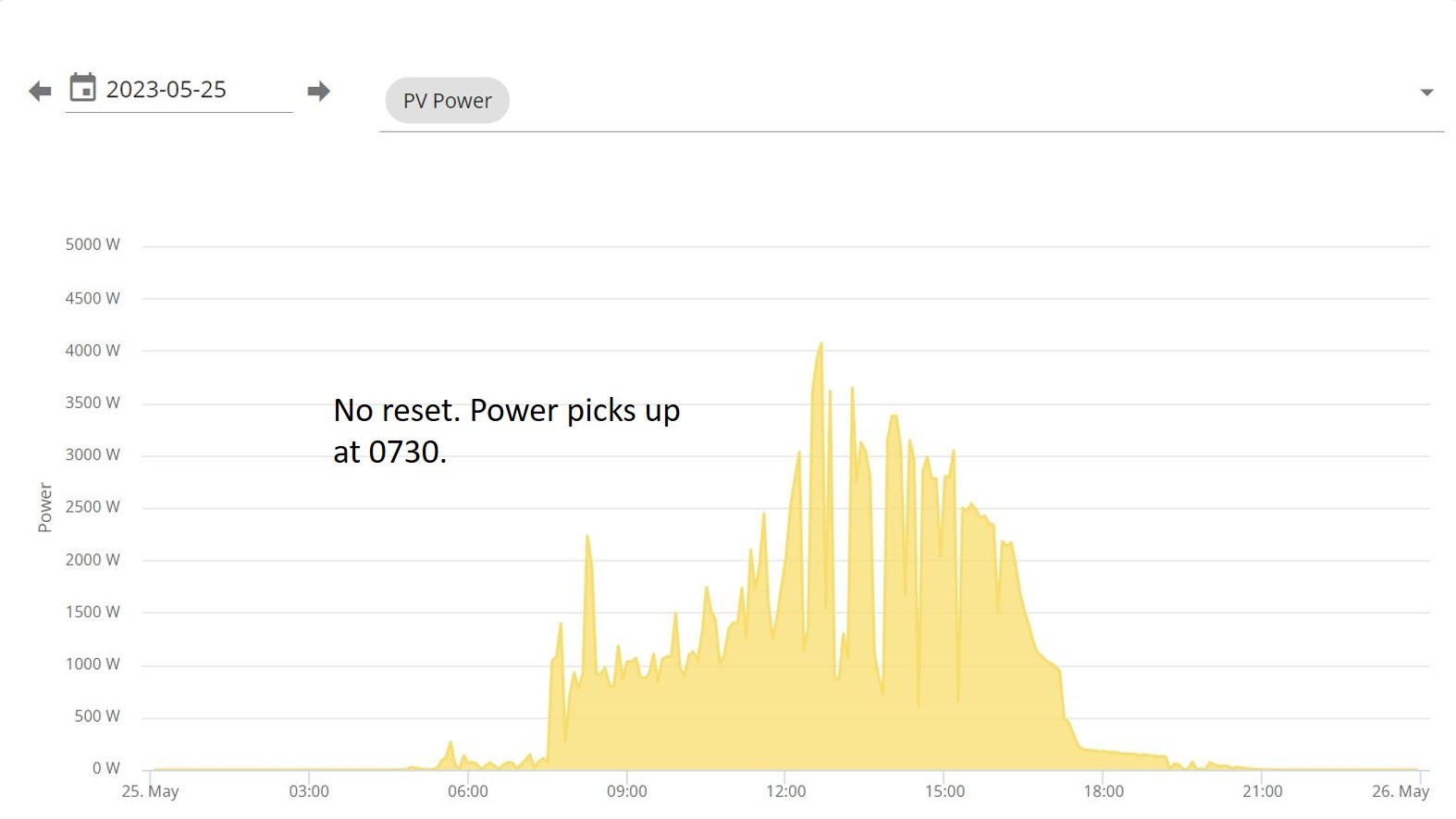Expand the series selection dropdown arrow

(1426, 93)
